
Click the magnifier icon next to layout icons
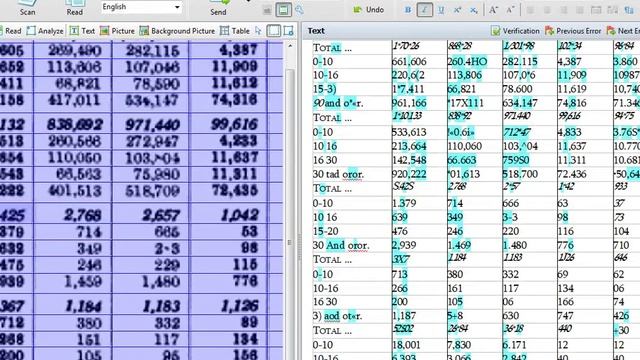coord(299,10)
